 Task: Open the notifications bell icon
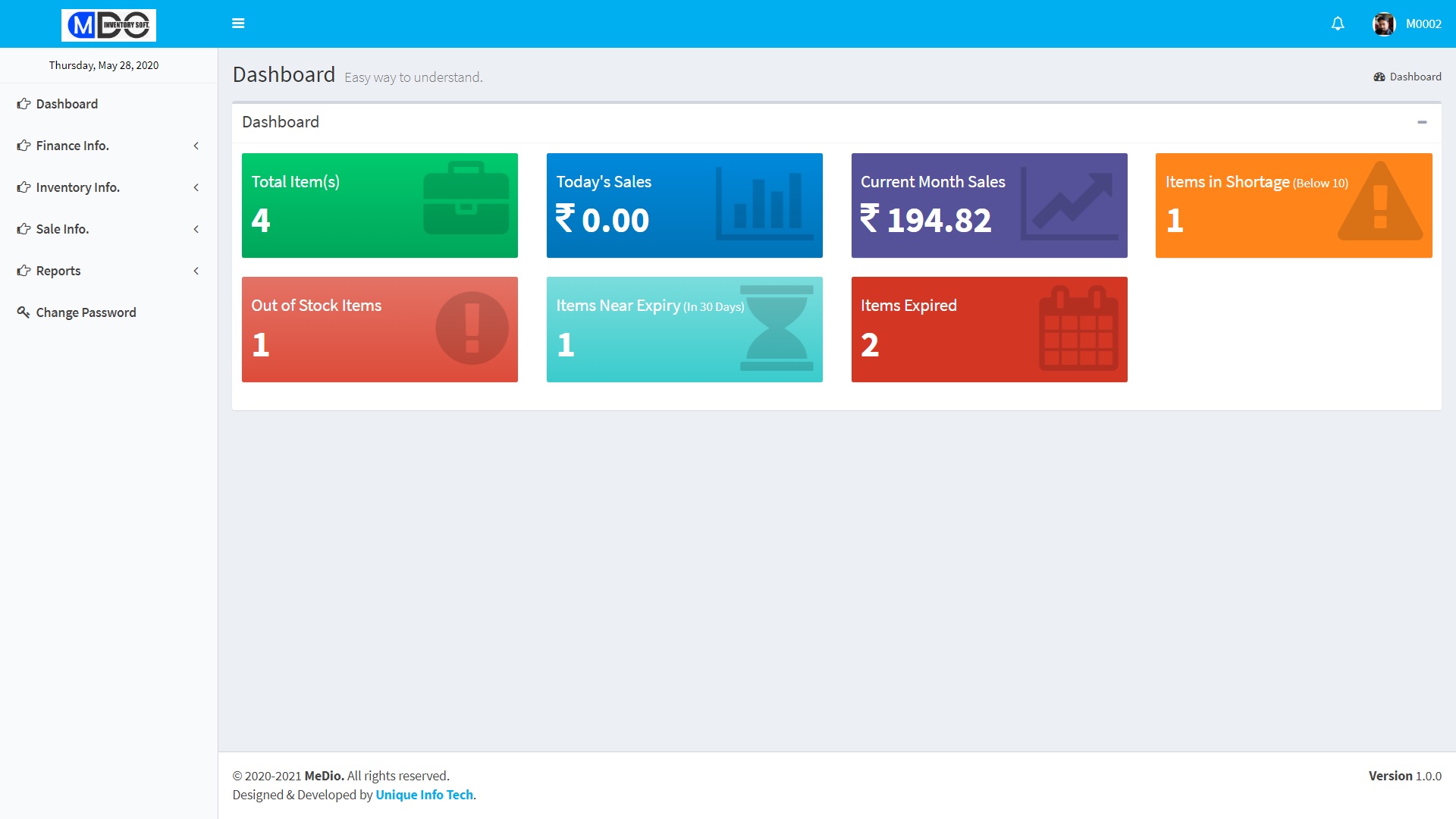tap(1338, 24)
